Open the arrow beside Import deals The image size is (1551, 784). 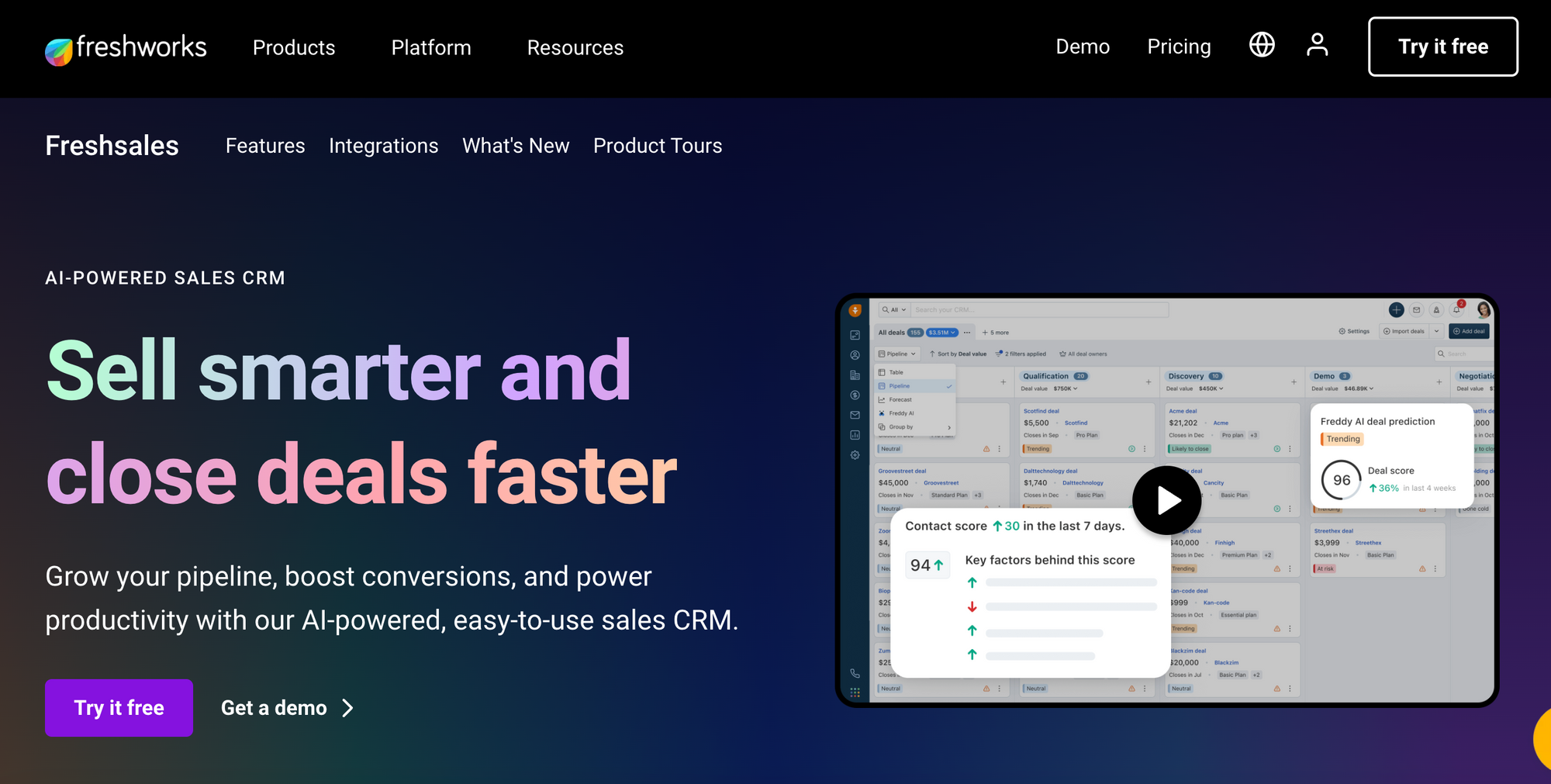(1436, 331)
